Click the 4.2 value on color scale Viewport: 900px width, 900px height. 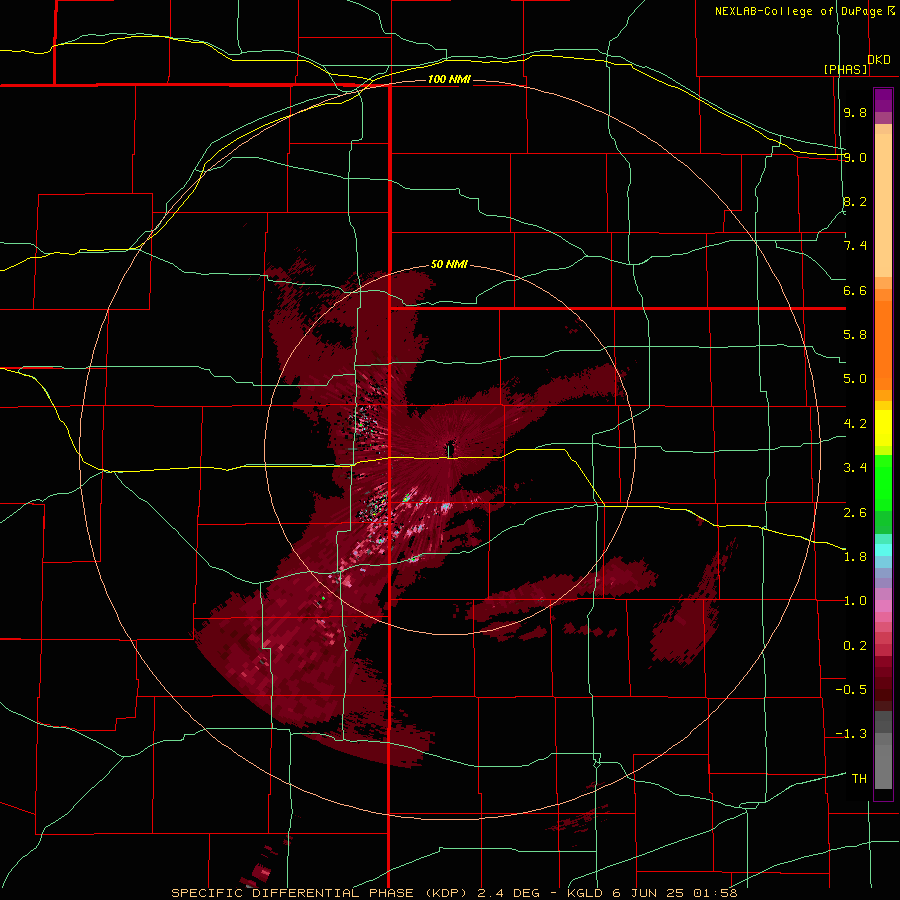click(x=855, y=424)
